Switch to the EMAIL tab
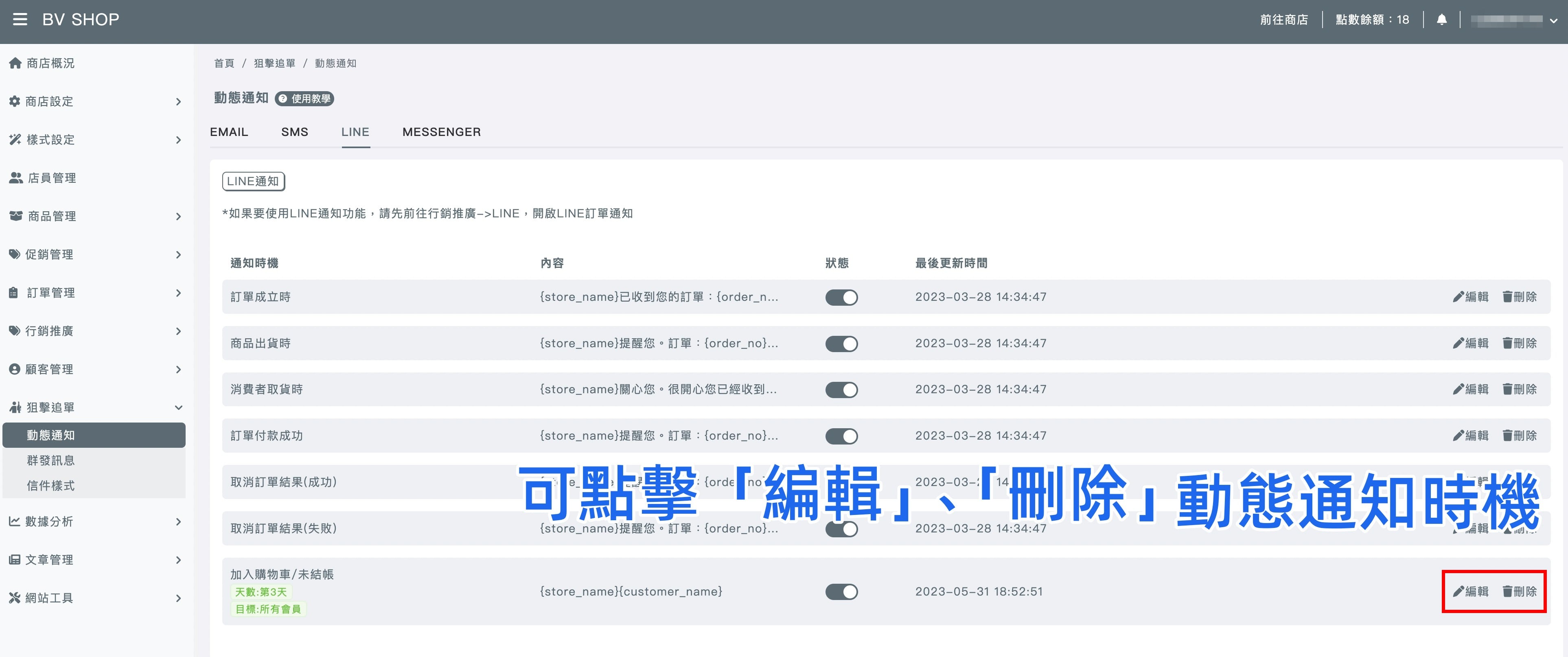Image resolution: width=1568 pixels, height=657 pixels. 229,131
